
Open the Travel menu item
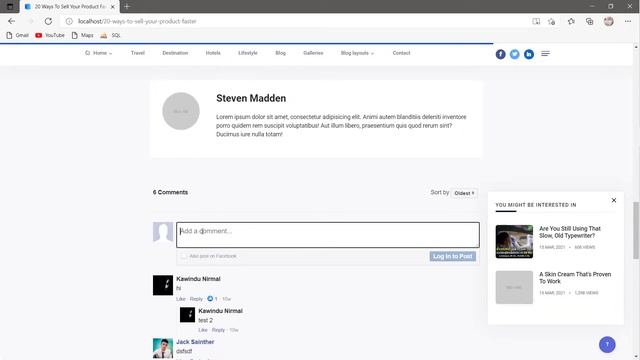[x=138, y=53]
